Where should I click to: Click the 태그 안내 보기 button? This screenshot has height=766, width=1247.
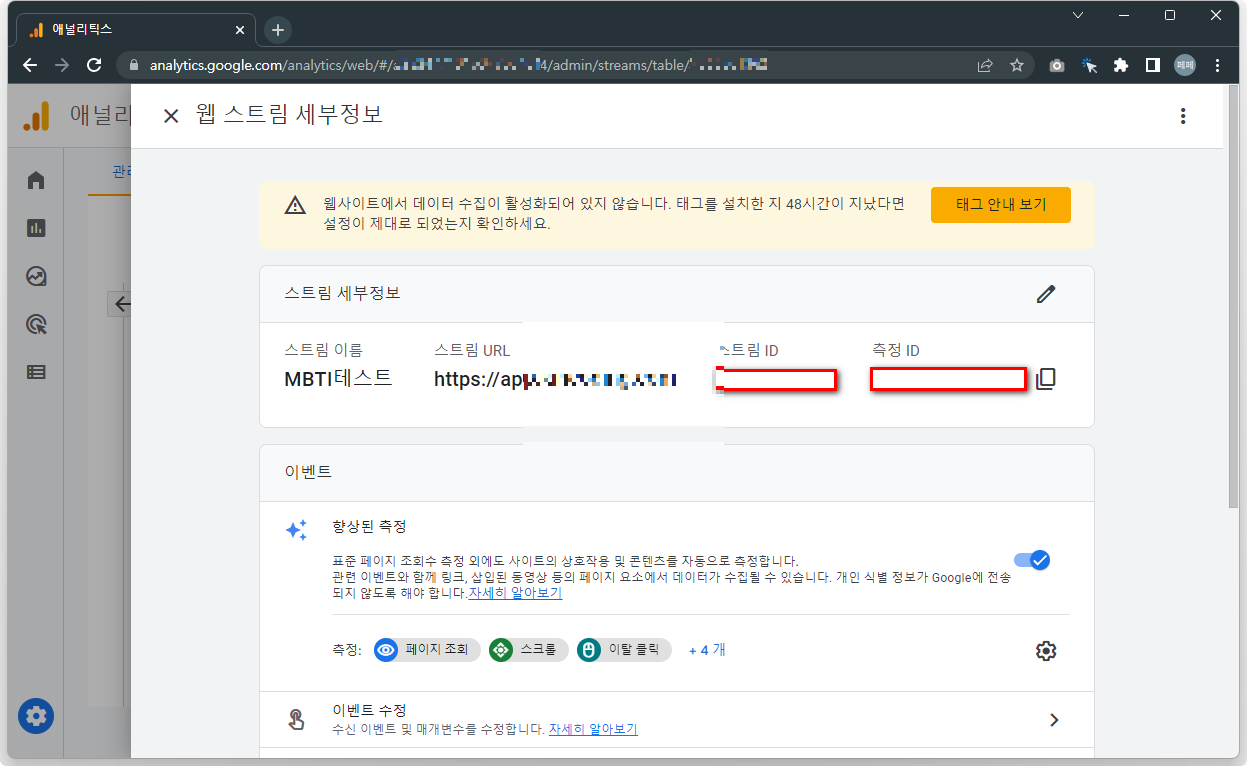pyautogui.click(x=1000, y=204)
